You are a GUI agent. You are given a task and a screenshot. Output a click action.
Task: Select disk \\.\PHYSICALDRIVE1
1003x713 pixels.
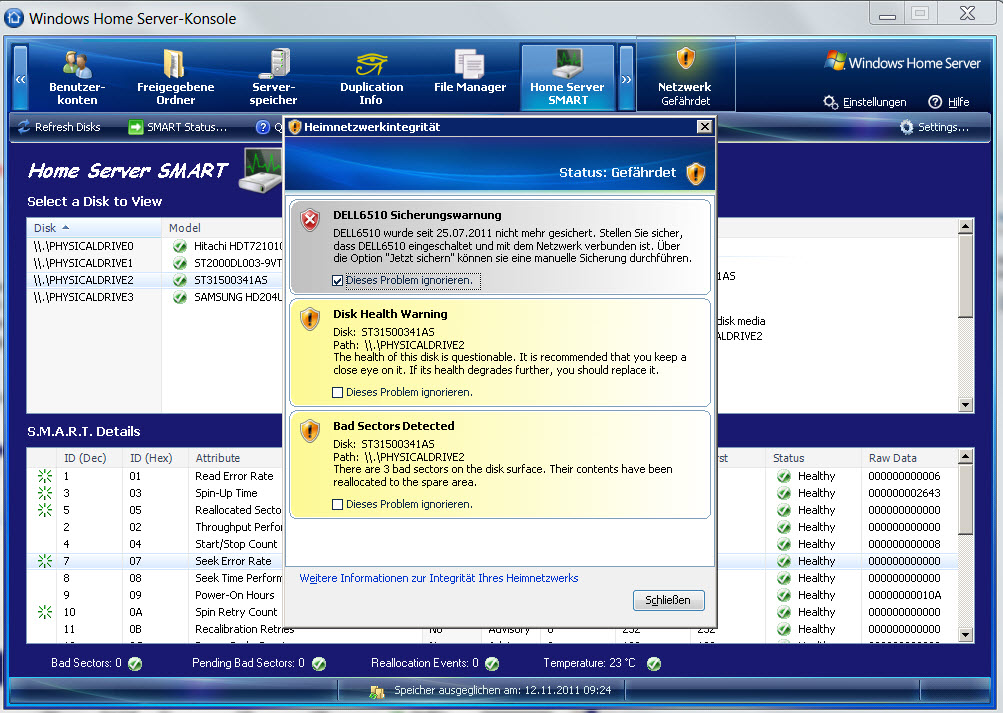tap(84, 263)
